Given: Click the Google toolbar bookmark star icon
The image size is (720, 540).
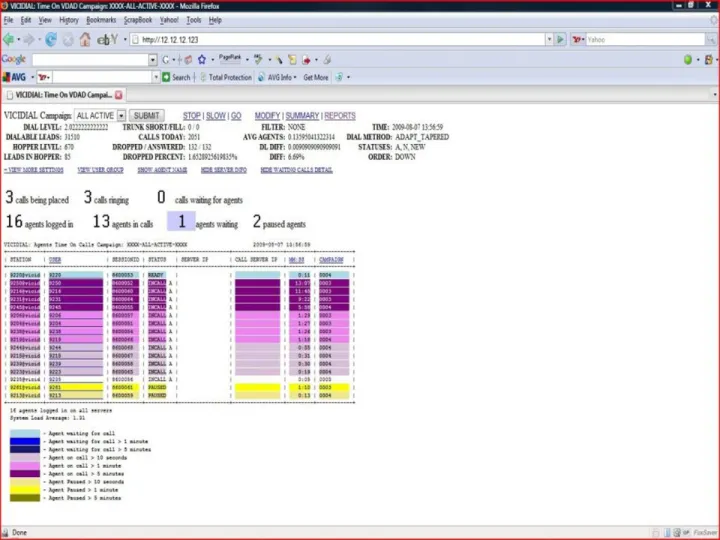Looking at the screenshot, I should pos(202,60).
